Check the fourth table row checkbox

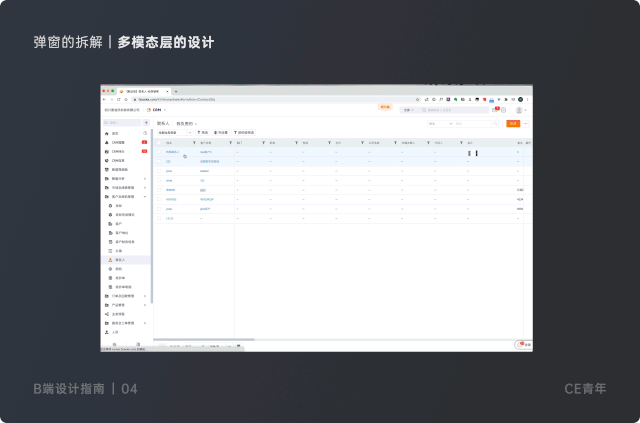click(159, 180)
